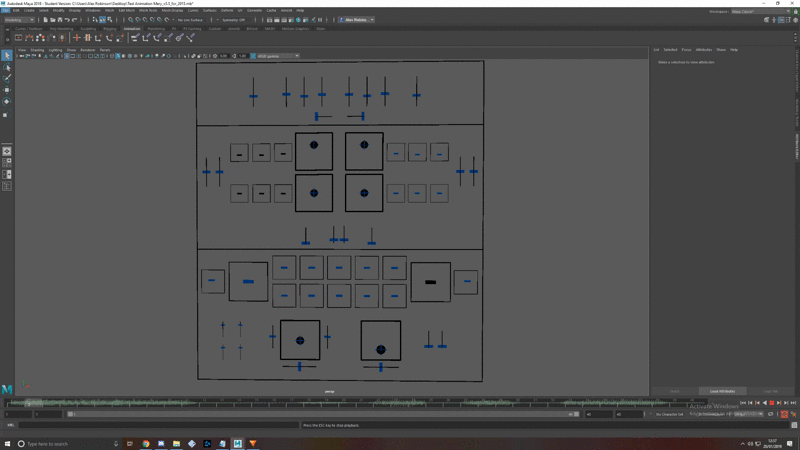Open the Workspace Maya Classic dropdown

pos(760,11)
